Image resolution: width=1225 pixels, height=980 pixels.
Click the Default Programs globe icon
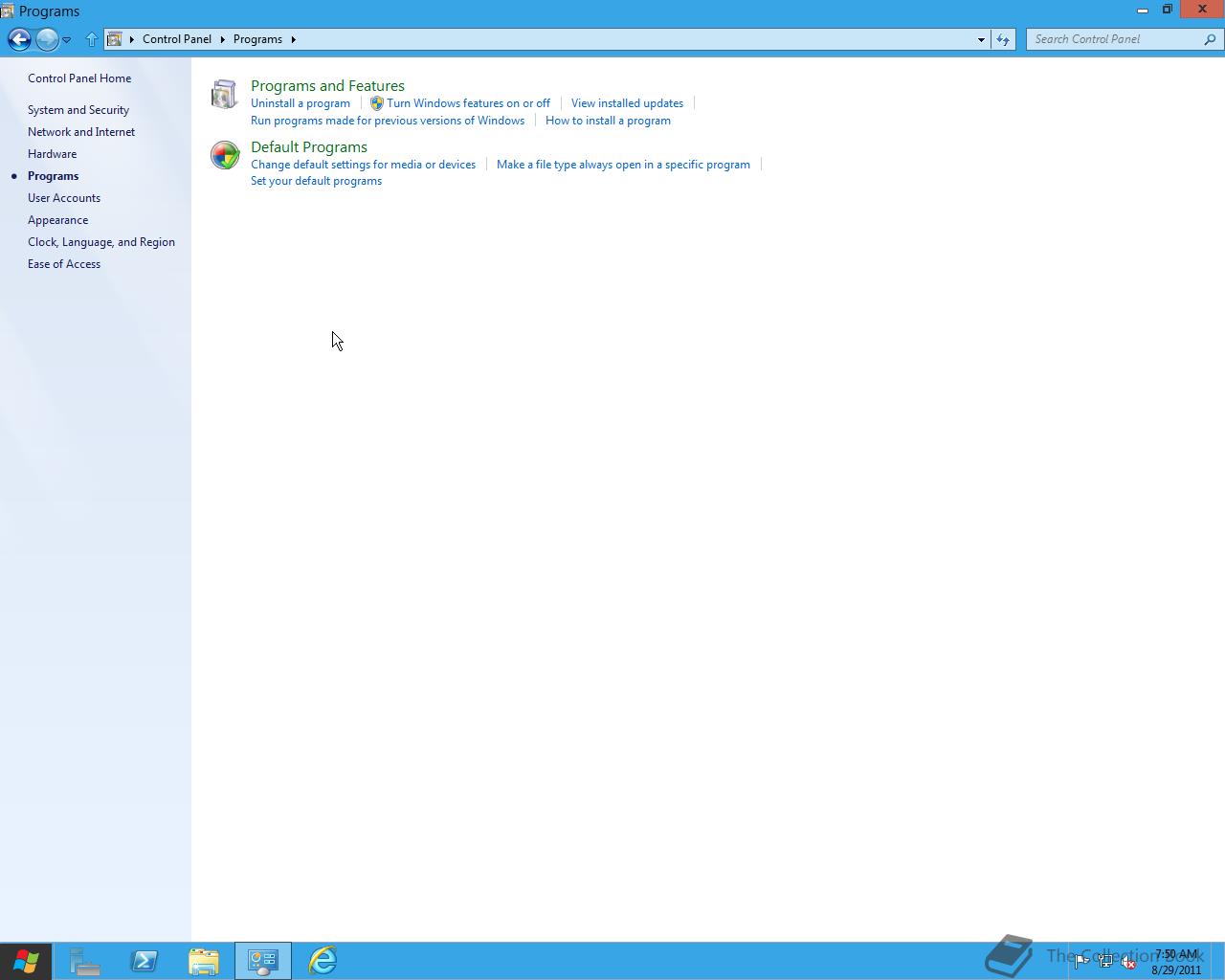tap(225, 155)
